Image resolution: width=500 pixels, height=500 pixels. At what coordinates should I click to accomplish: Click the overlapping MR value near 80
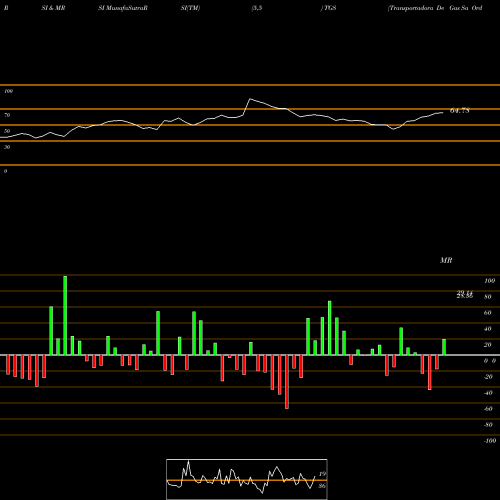point(465,294)
